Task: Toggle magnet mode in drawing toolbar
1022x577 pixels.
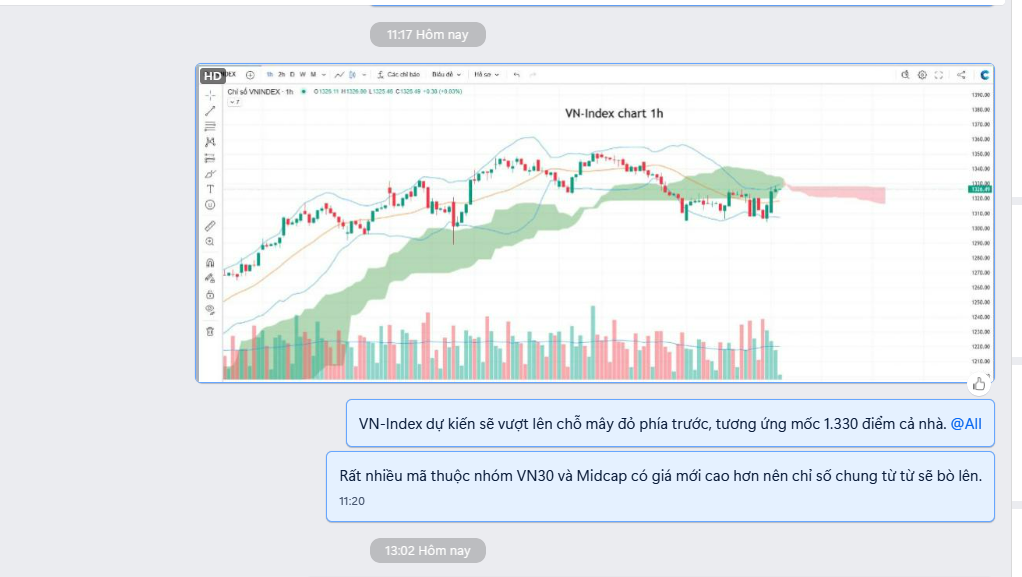Action: [x=210, y=263]
